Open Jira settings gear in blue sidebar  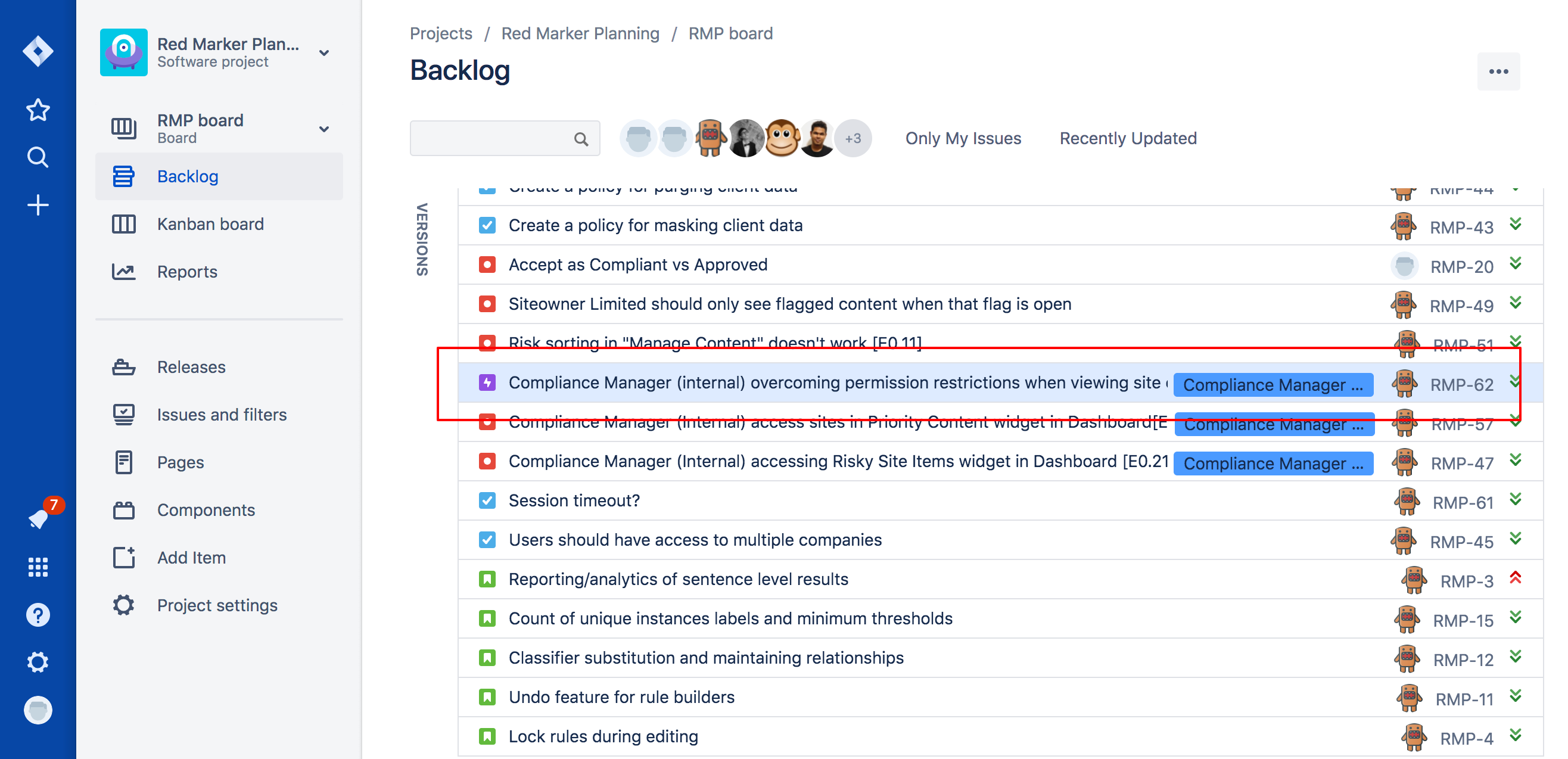click(38, 662)
